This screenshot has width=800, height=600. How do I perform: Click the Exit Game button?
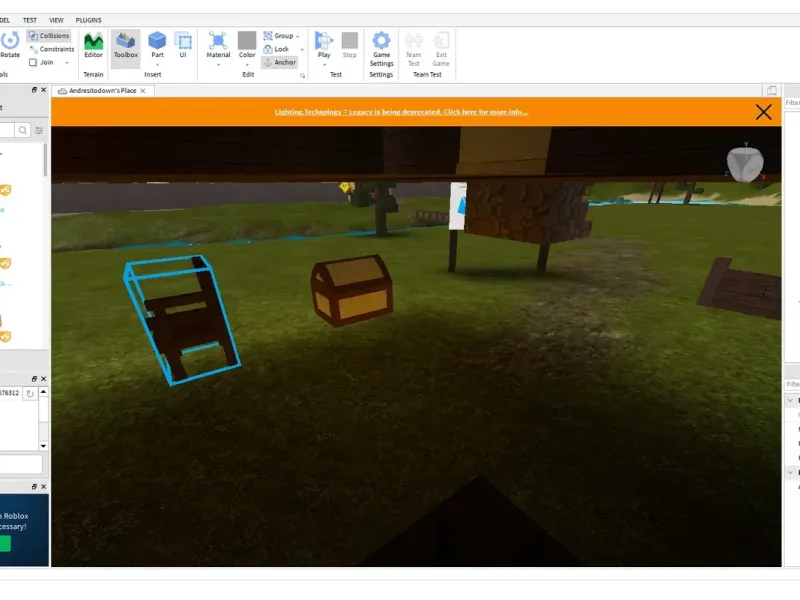(441, 49)
